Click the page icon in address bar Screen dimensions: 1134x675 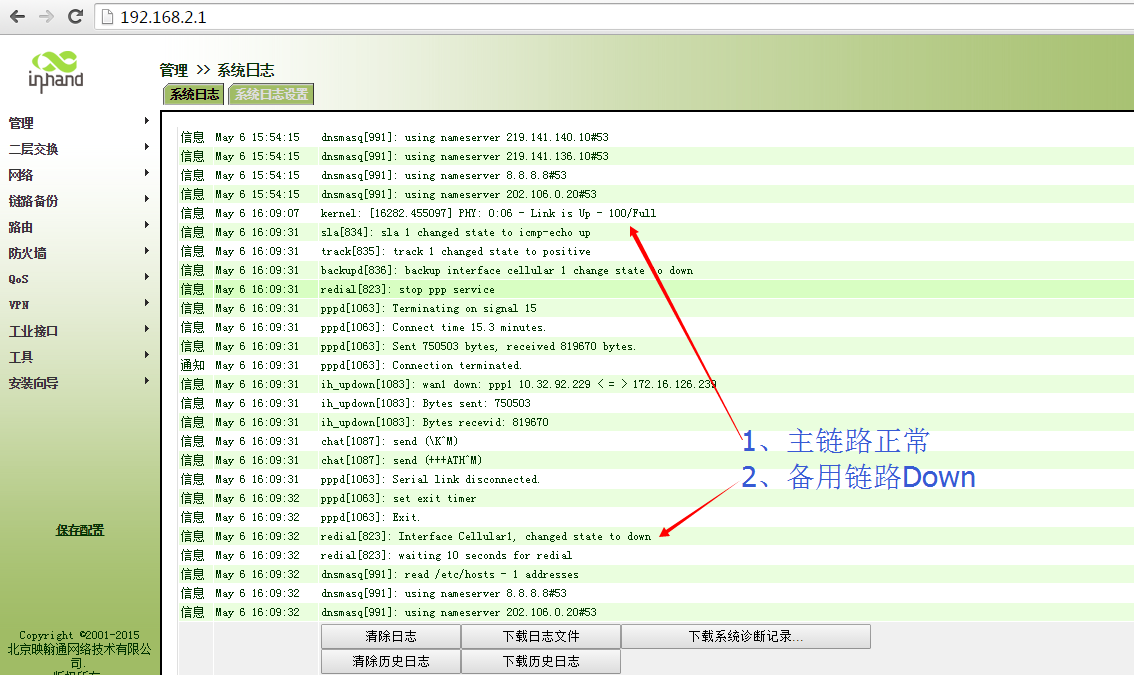108,18
